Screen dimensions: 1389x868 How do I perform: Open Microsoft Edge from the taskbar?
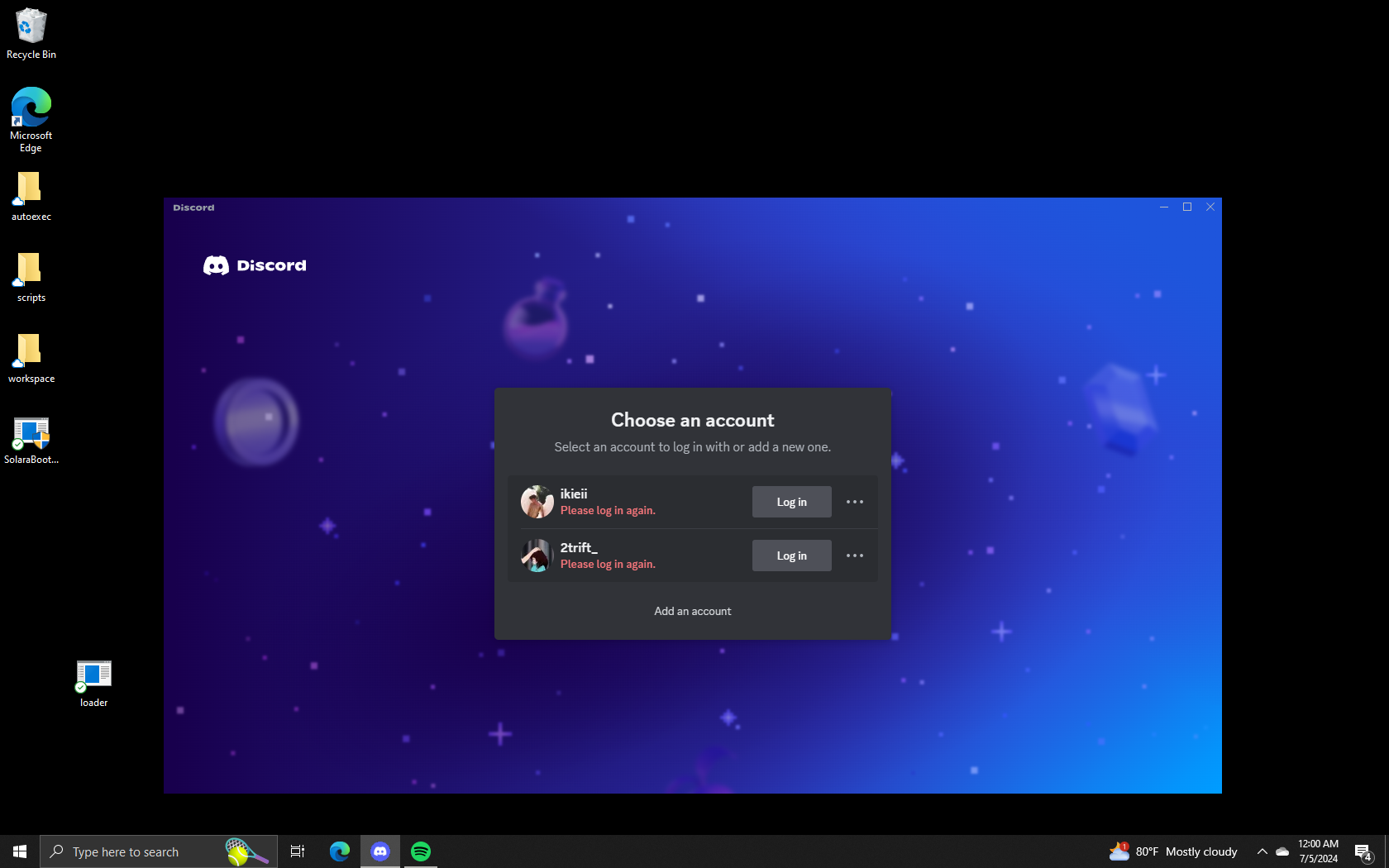click(340, 851)
